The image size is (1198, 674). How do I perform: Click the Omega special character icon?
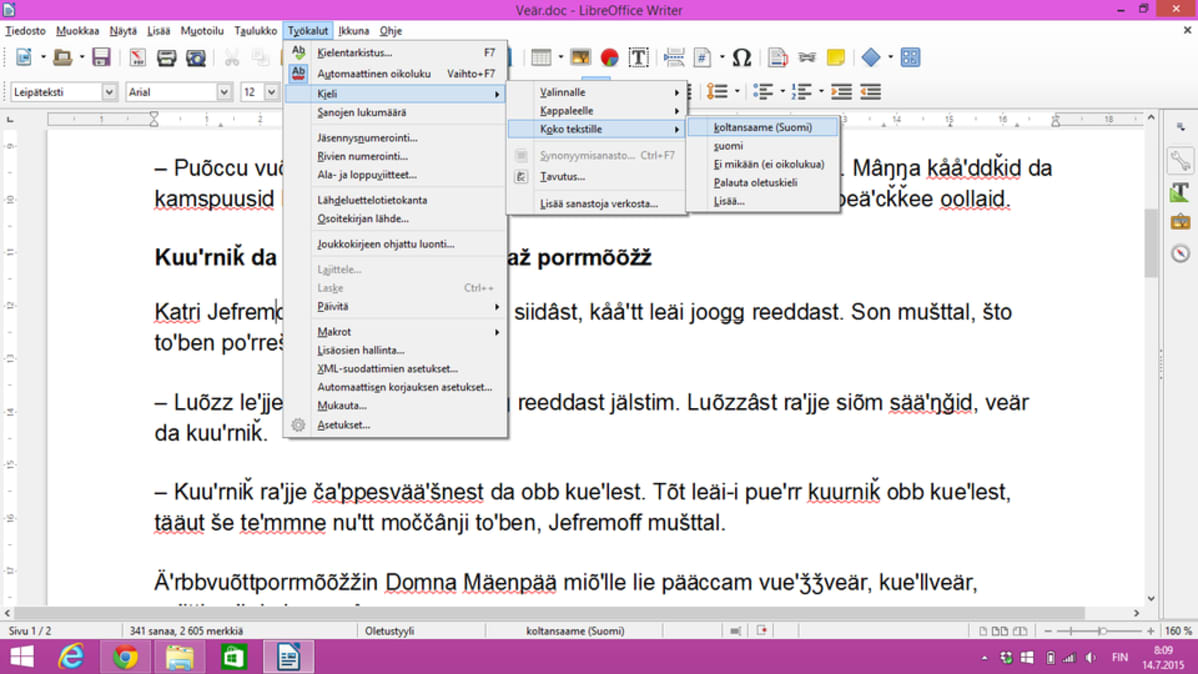(x=741, y=57)
